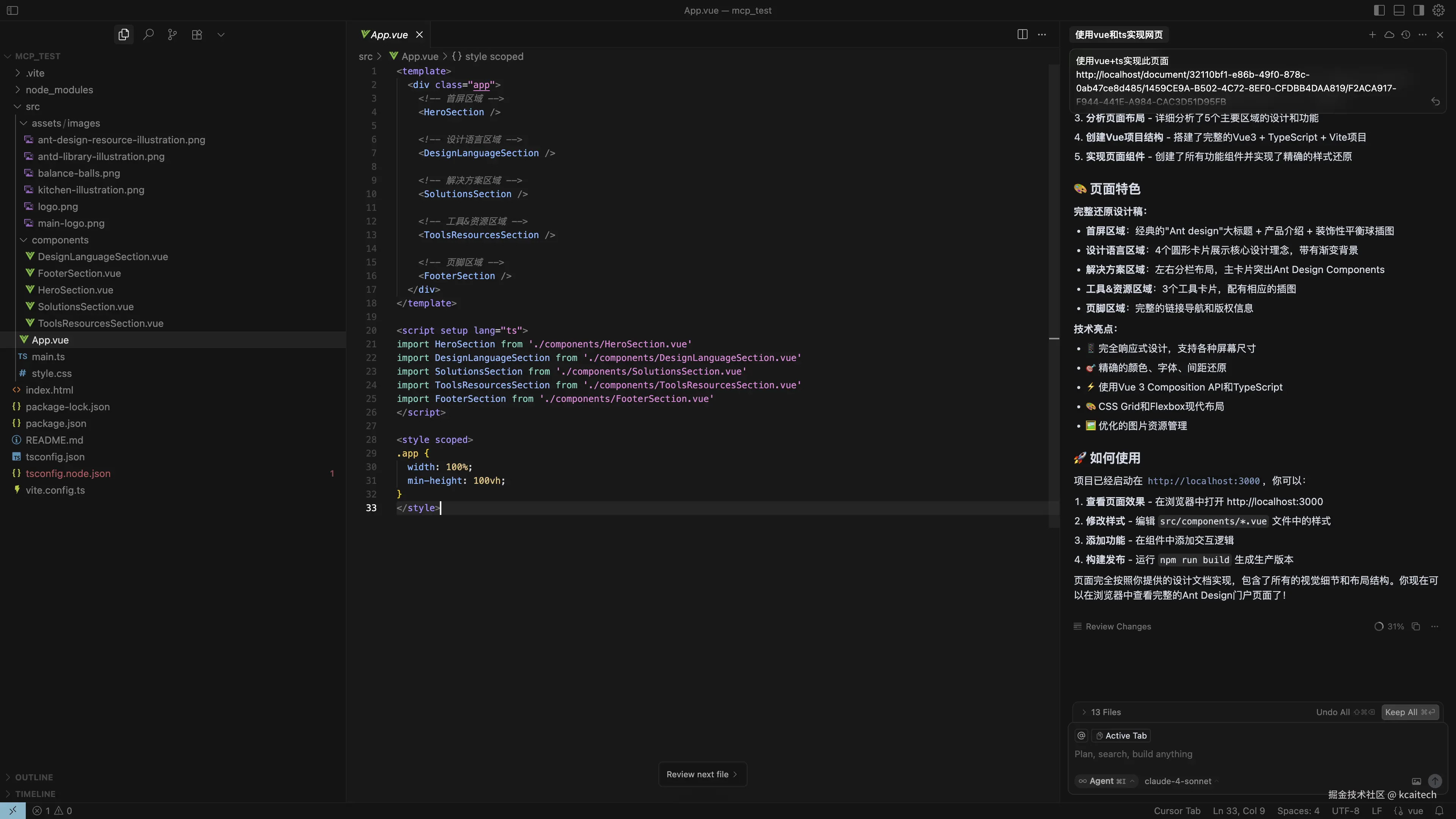1456x819 pixels.
Task: Click the remote window icon in status bar
Action: [13, 811]
